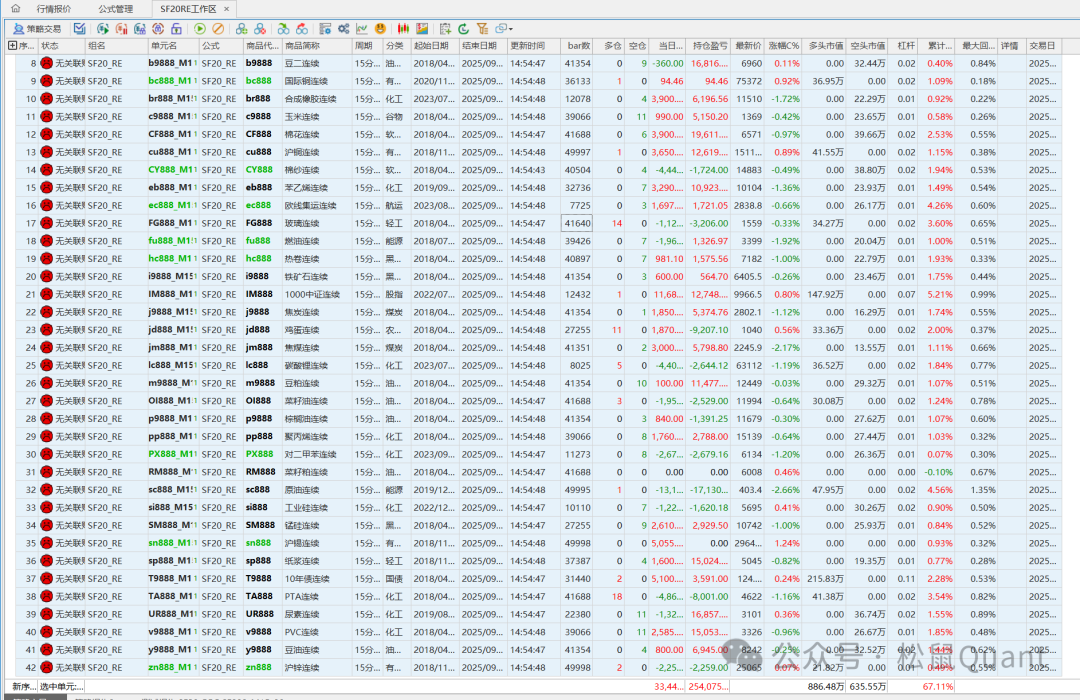The image size is (1080, 700).
Task: Click the green Start run icon
Action: [200, 29]
